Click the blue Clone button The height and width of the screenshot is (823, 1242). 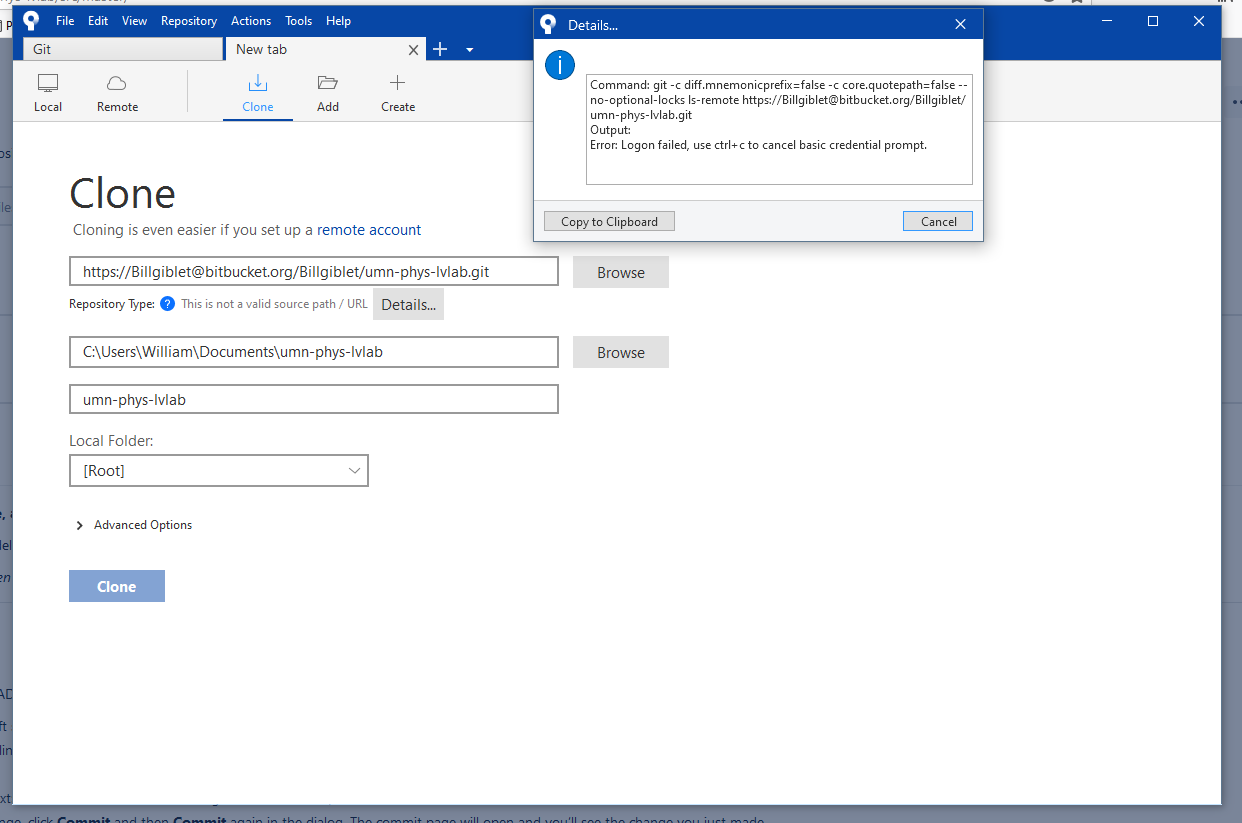(x=117, y=586)
